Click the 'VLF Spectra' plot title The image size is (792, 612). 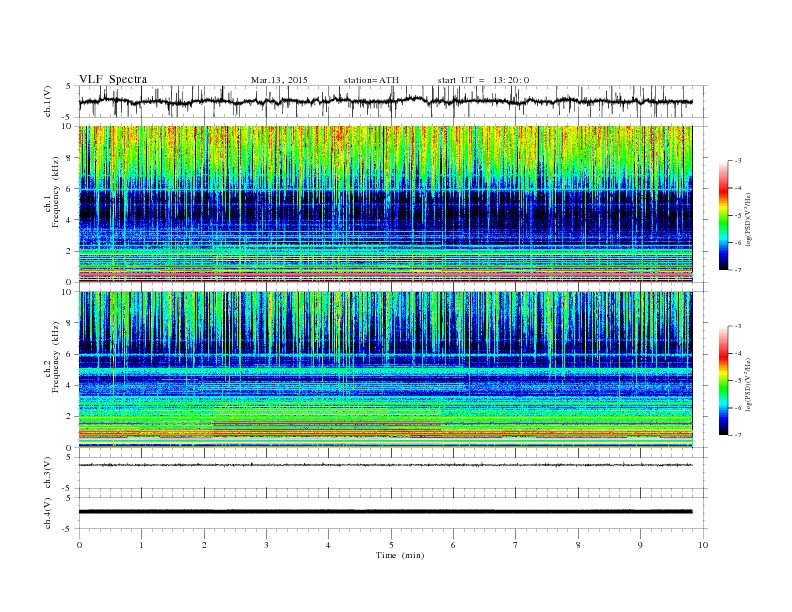point(113,79)
